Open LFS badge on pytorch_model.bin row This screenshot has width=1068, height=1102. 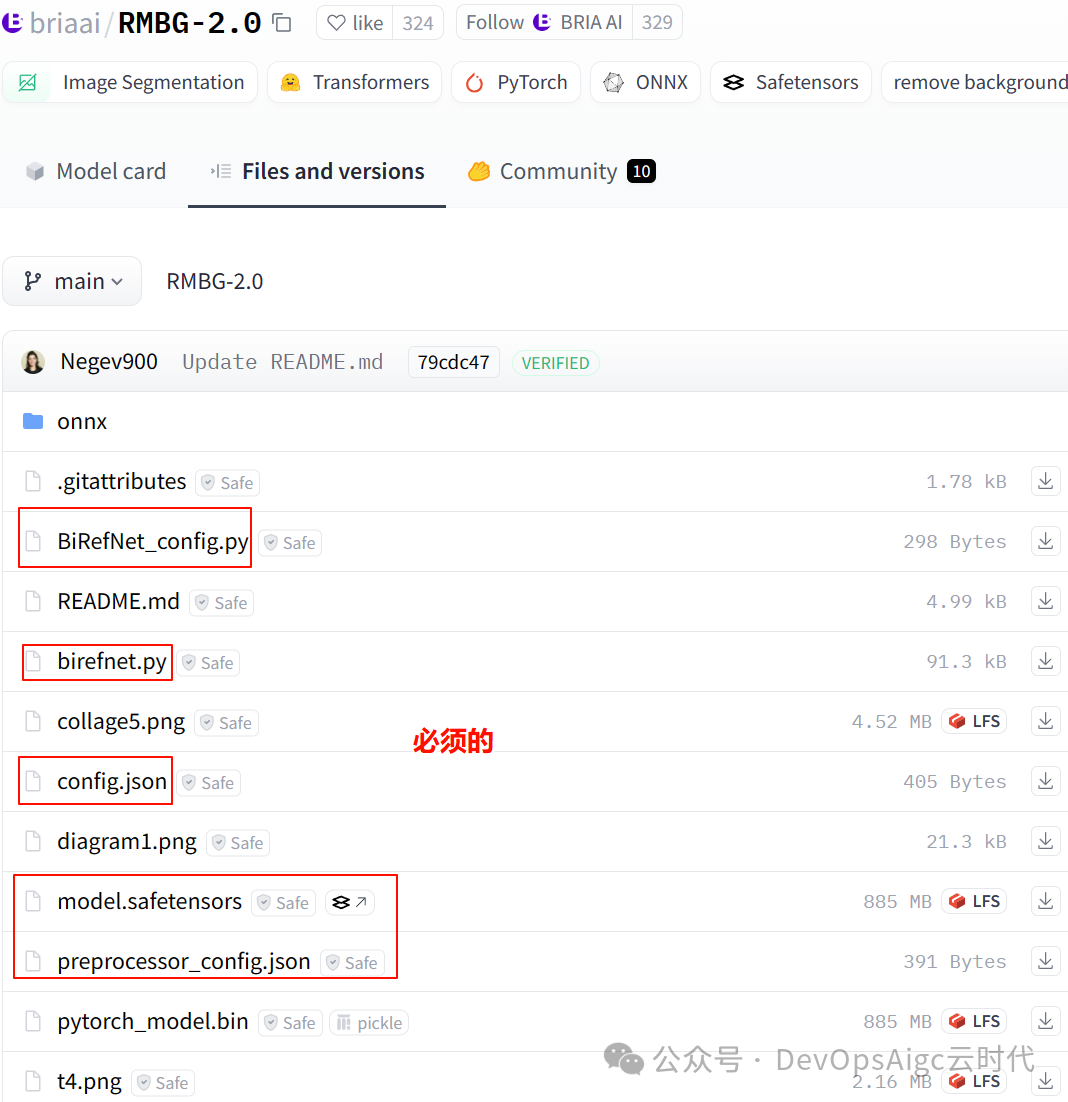(974, 1021)
